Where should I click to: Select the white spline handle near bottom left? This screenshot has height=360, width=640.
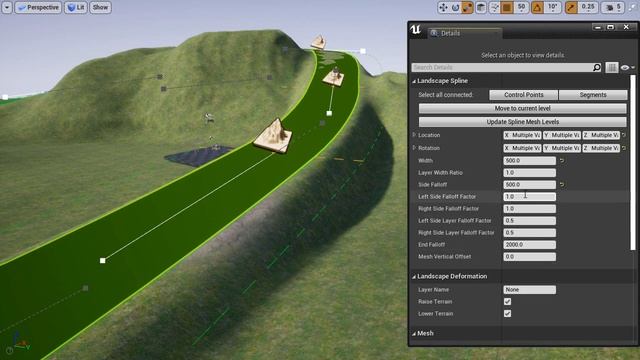click(x=102, y=260)
